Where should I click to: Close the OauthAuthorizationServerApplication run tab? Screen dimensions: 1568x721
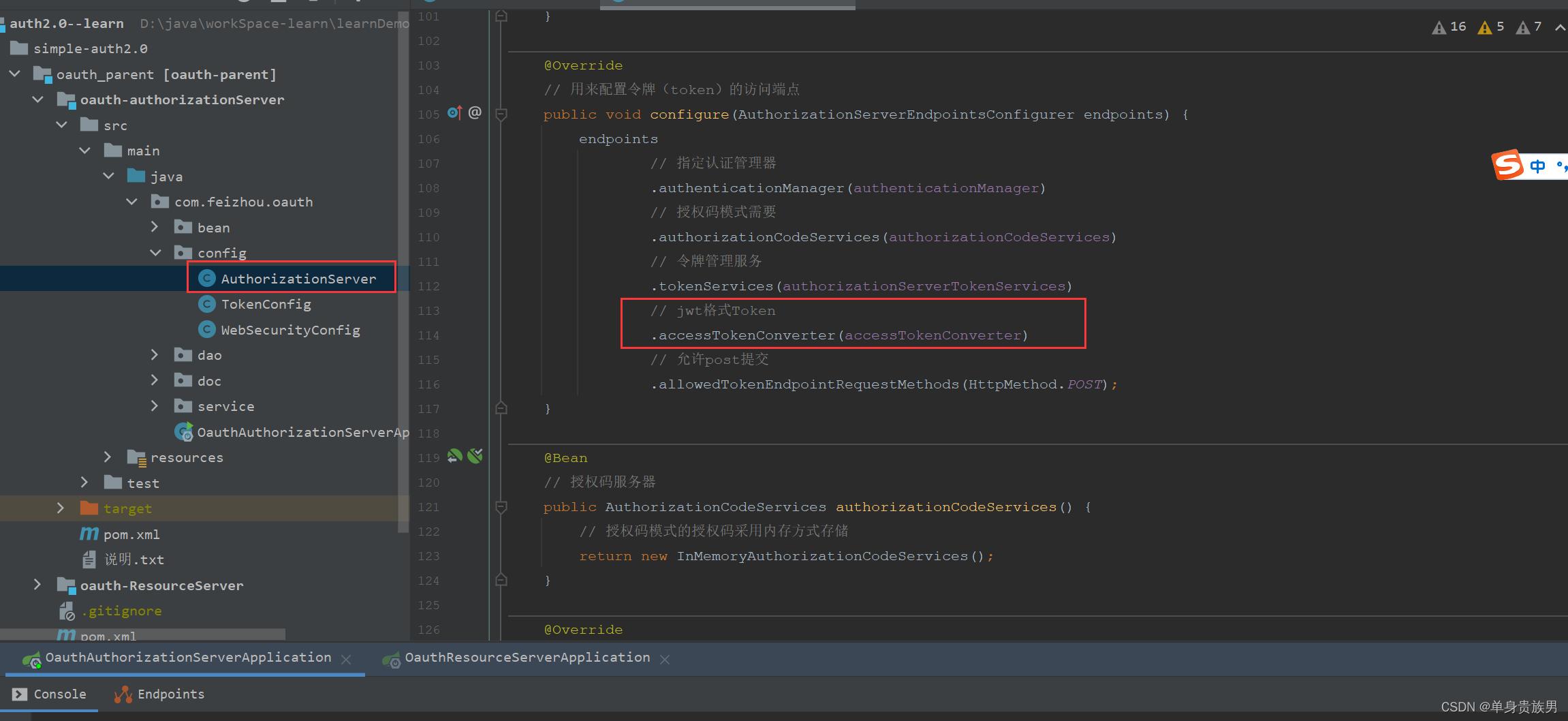[x=346, y=660]
